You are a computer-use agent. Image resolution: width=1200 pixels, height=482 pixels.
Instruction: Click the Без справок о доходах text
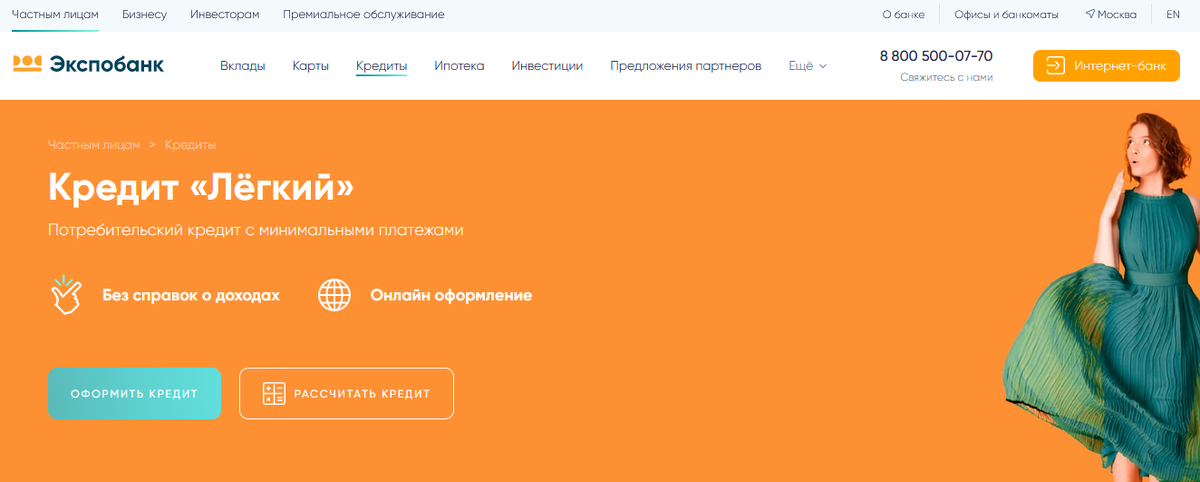coord(191,296)
